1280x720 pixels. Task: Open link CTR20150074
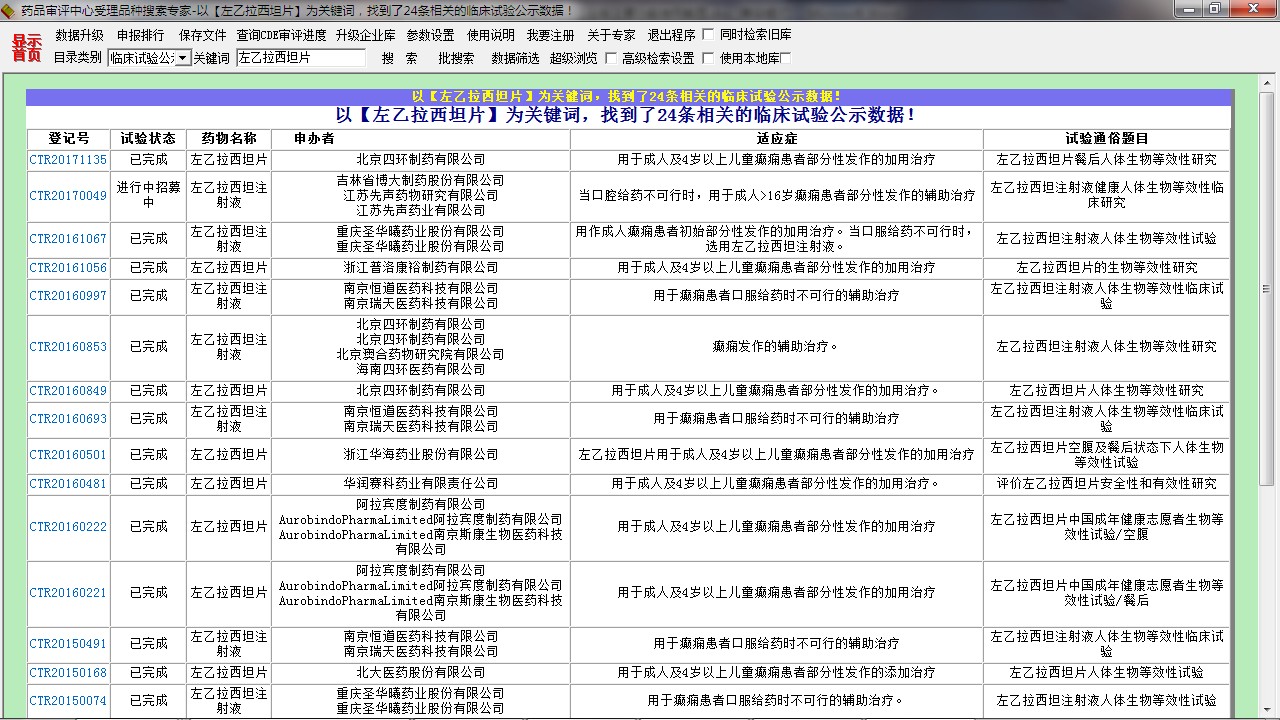(68, 701)
